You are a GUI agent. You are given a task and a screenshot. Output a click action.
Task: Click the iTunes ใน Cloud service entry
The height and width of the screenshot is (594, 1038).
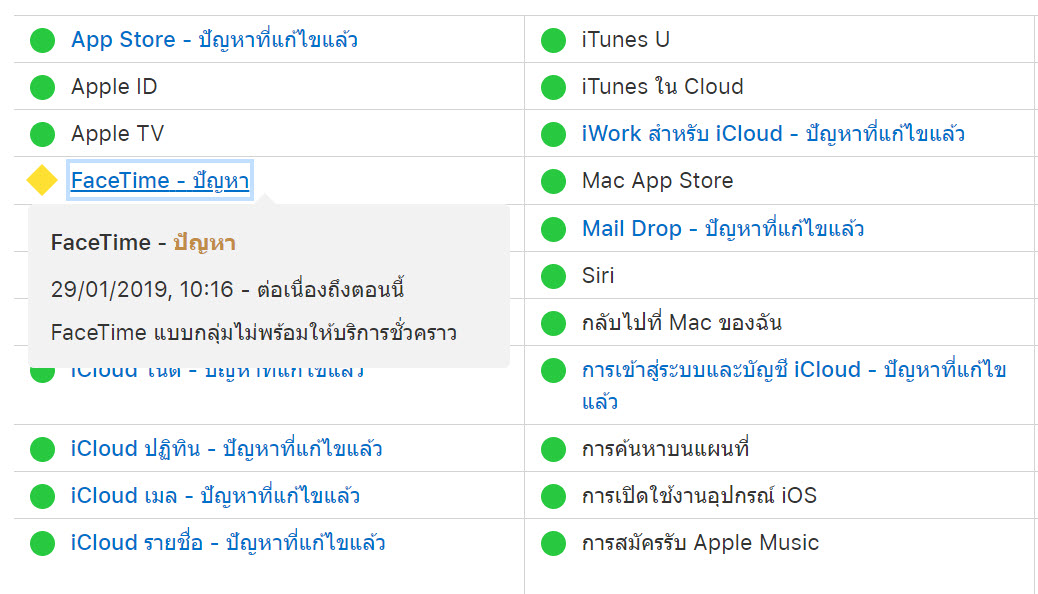point(662,87)
